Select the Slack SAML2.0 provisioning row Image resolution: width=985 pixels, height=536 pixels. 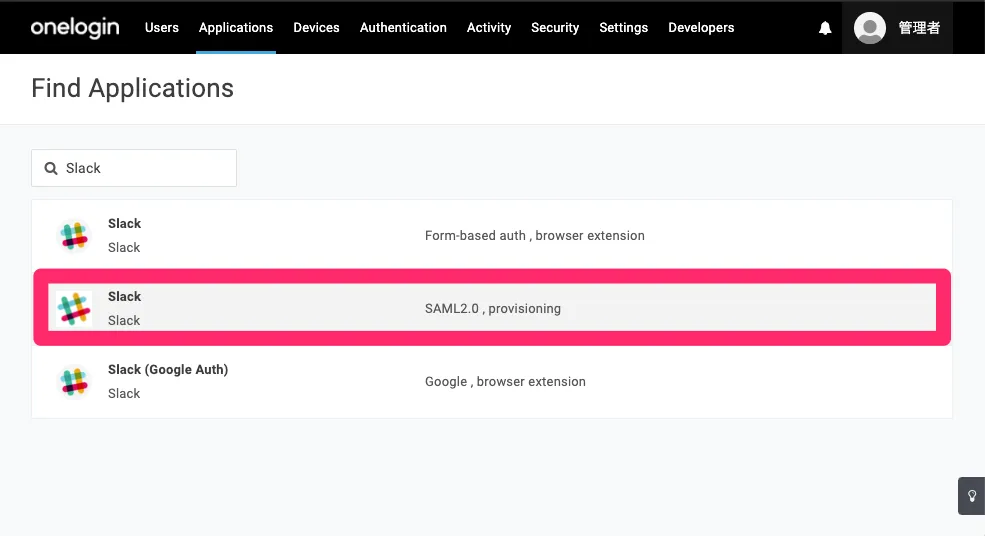[492, 309]
